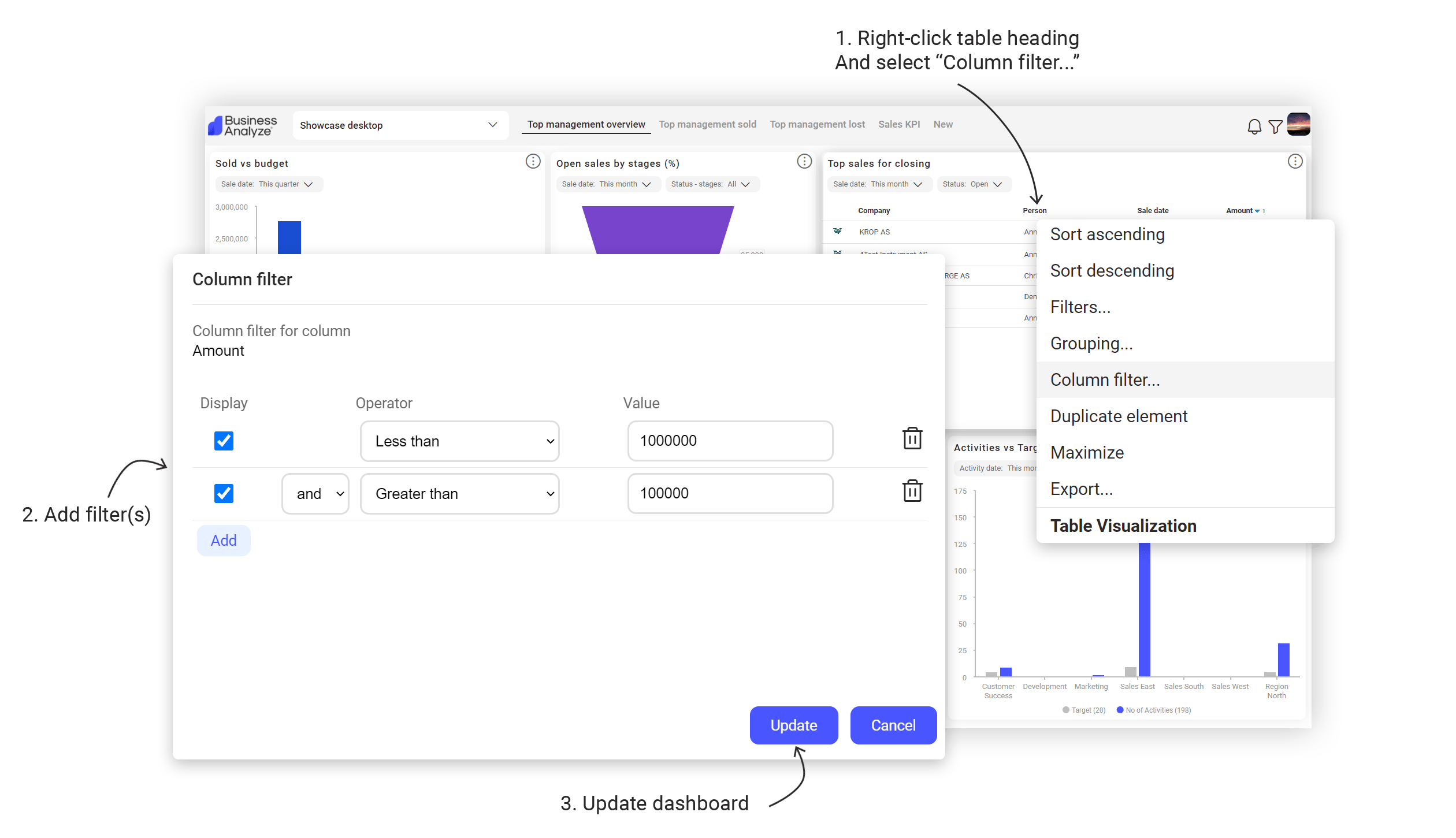
Task: Click the Business Analyze logo
Action: pyautogui.click(x=242, y=125)
